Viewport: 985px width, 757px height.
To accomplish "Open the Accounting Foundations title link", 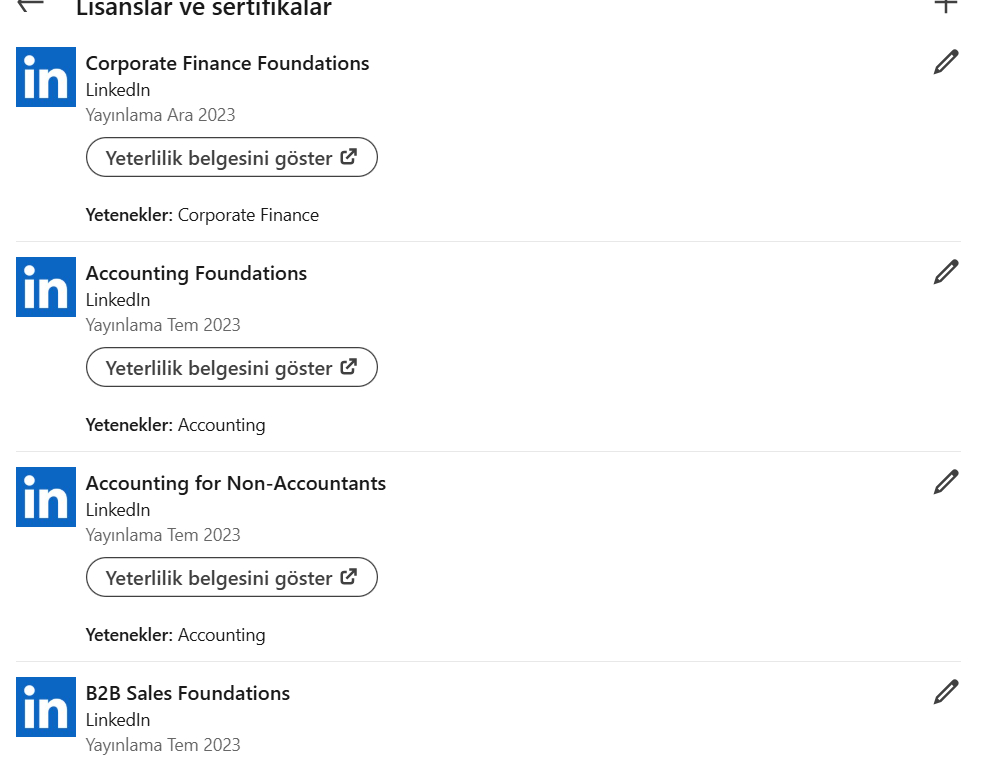I will pyautogui.click(x=196, y=273).
